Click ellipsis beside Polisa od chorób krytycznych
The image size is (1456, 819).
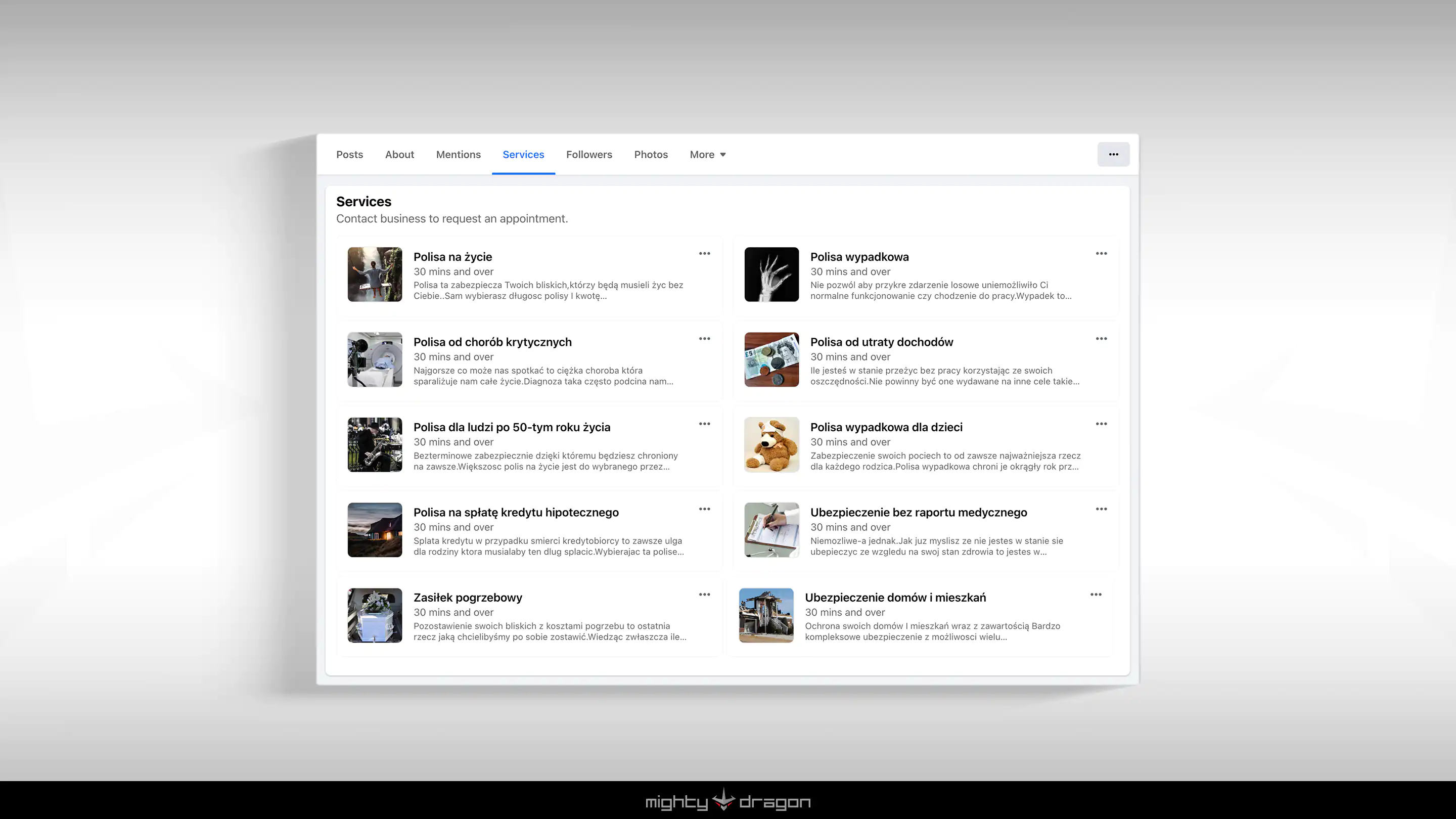(704, 339)
